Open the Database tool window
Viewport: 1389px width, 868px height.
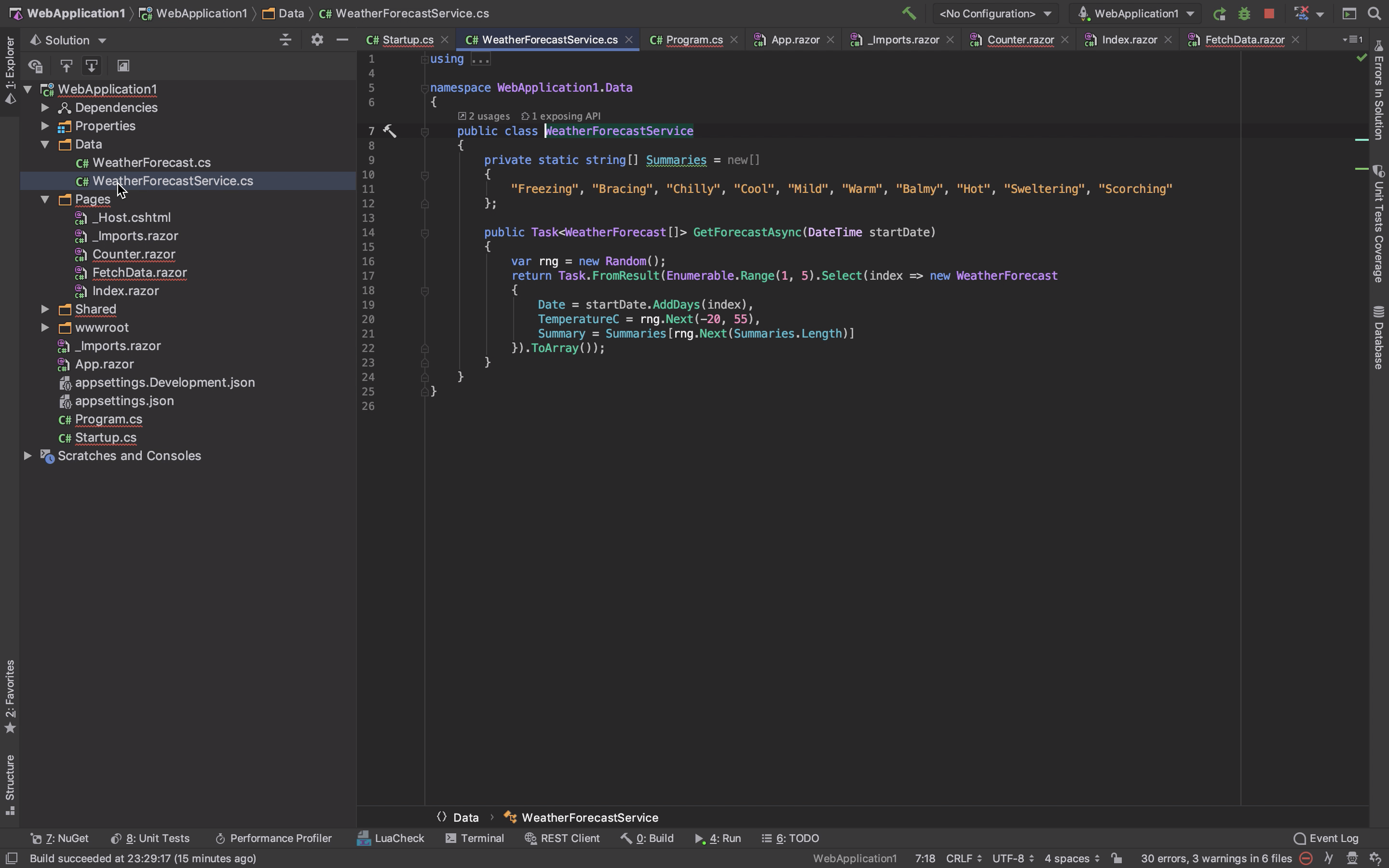click(1379, 338)
